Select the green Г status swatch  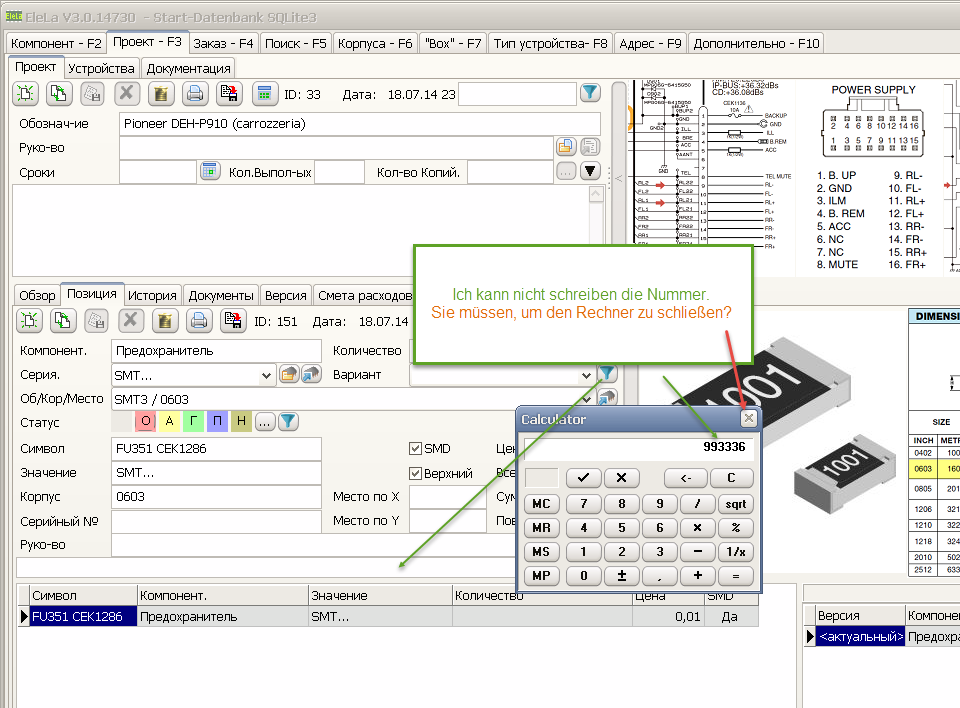click(193, 421)
